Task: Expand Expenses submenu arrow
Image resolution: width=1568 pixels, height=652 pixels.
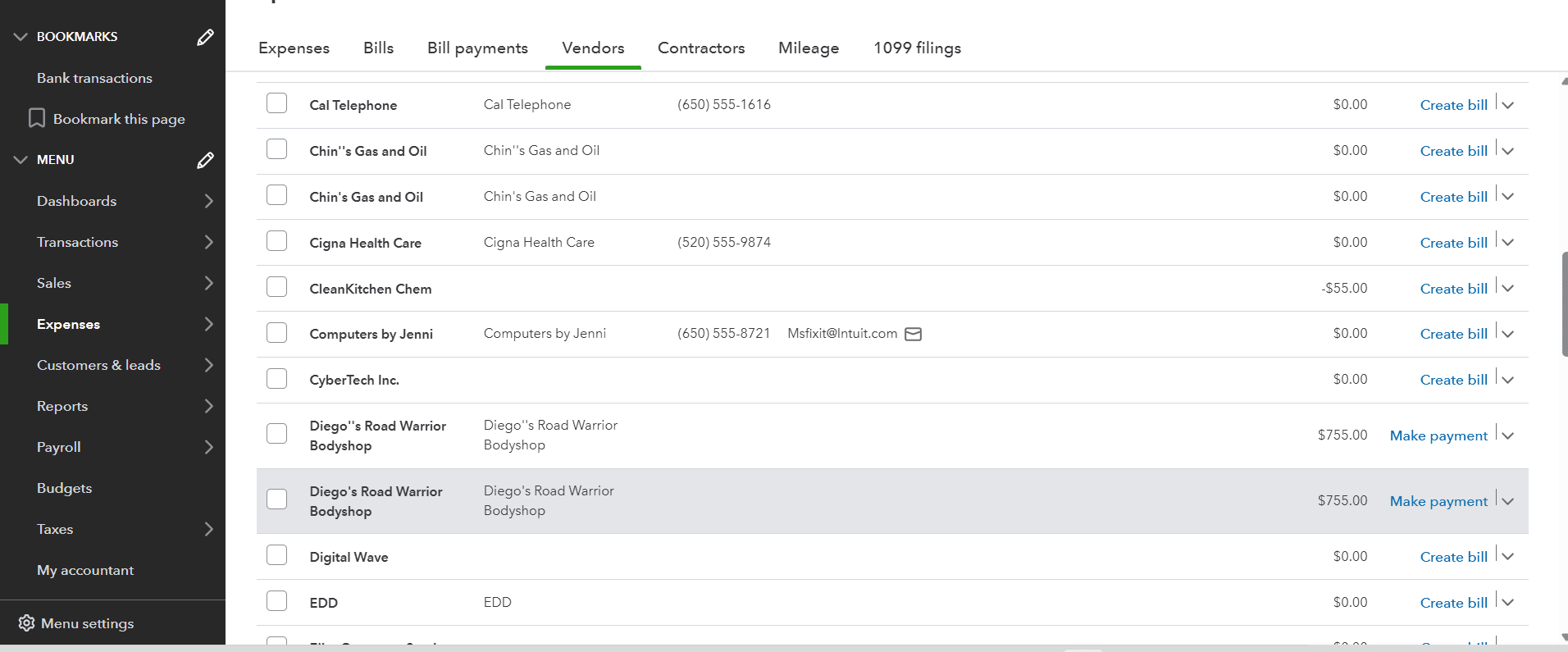Action: pyautogui.click(x=208, y=324)
